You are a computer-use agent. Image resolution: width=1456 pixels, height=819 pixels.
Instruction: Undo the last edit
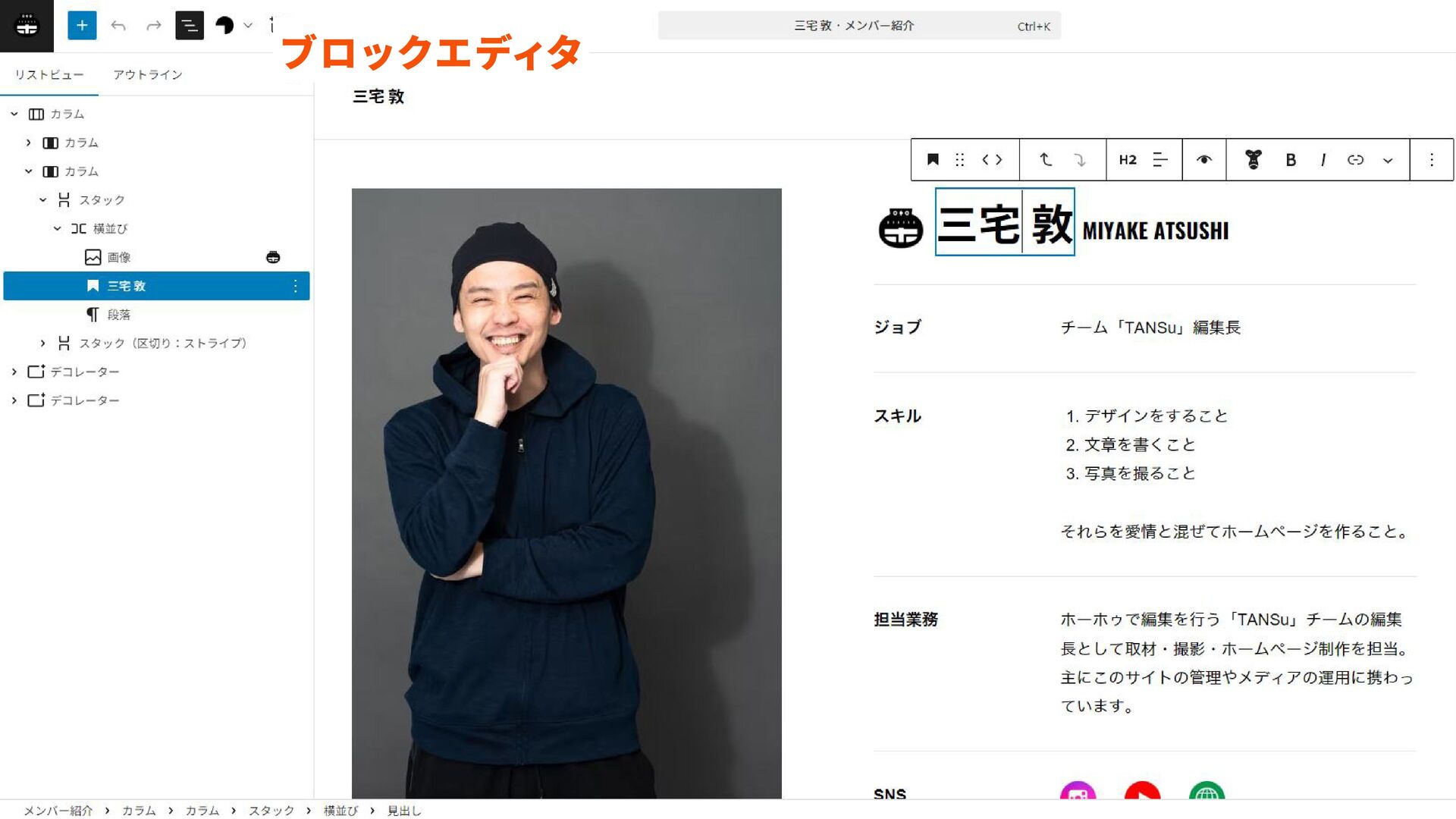[x=118, y=26]
